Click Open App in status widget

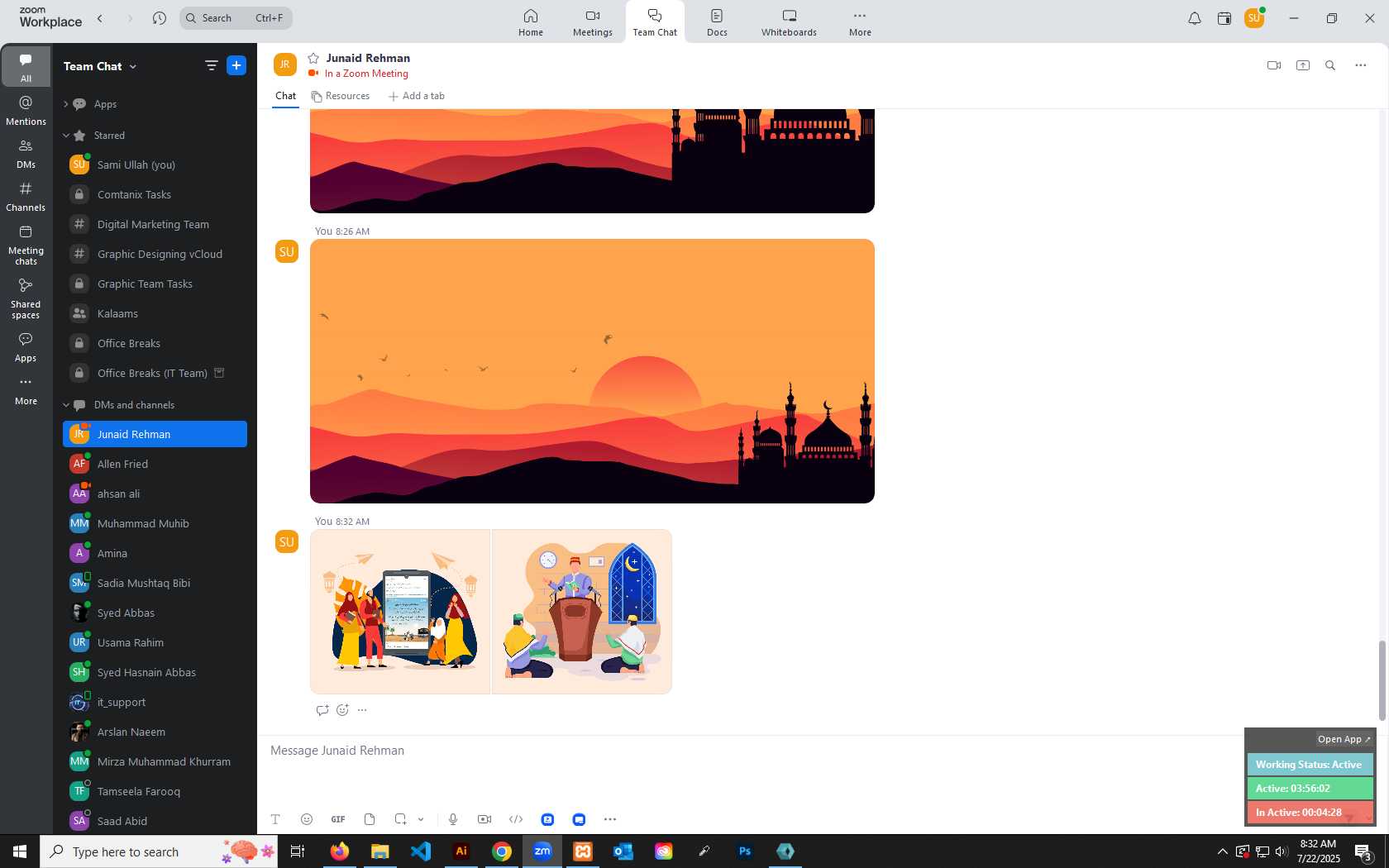(1344, 739)
